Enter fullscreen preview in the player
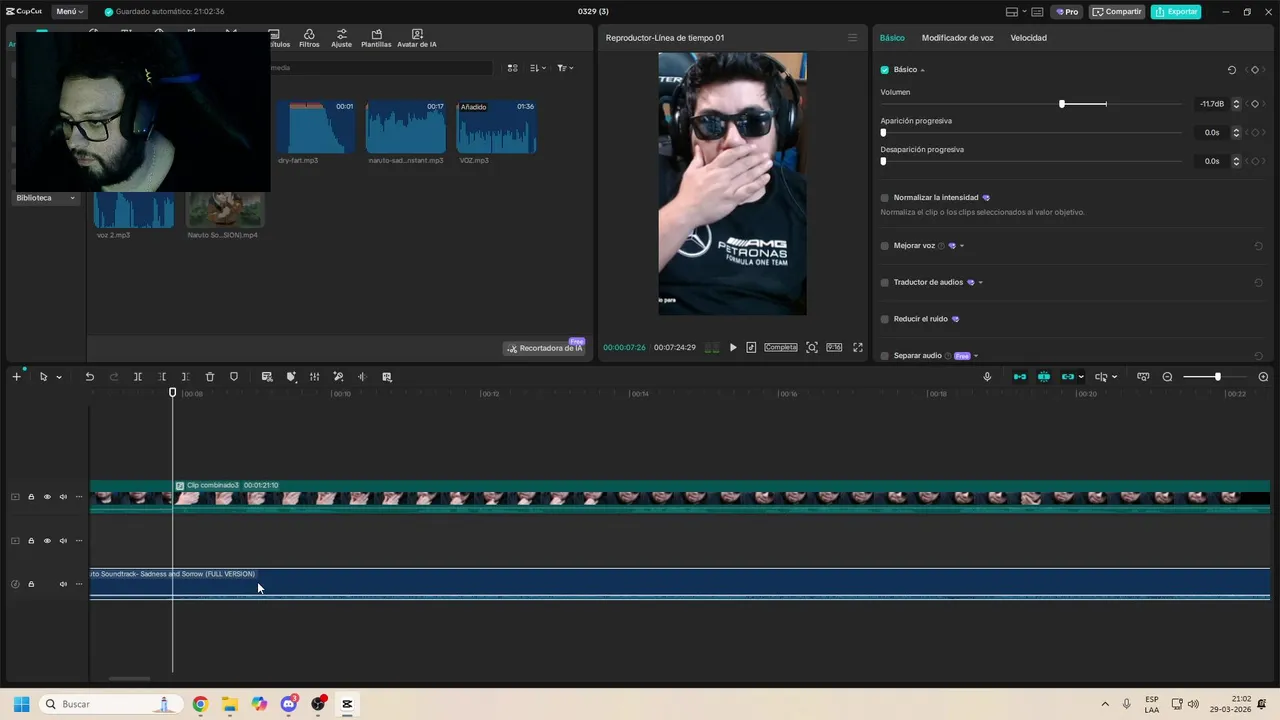Image resolution: width=1280 pixels, height=720 pixels. pos(857,348)
